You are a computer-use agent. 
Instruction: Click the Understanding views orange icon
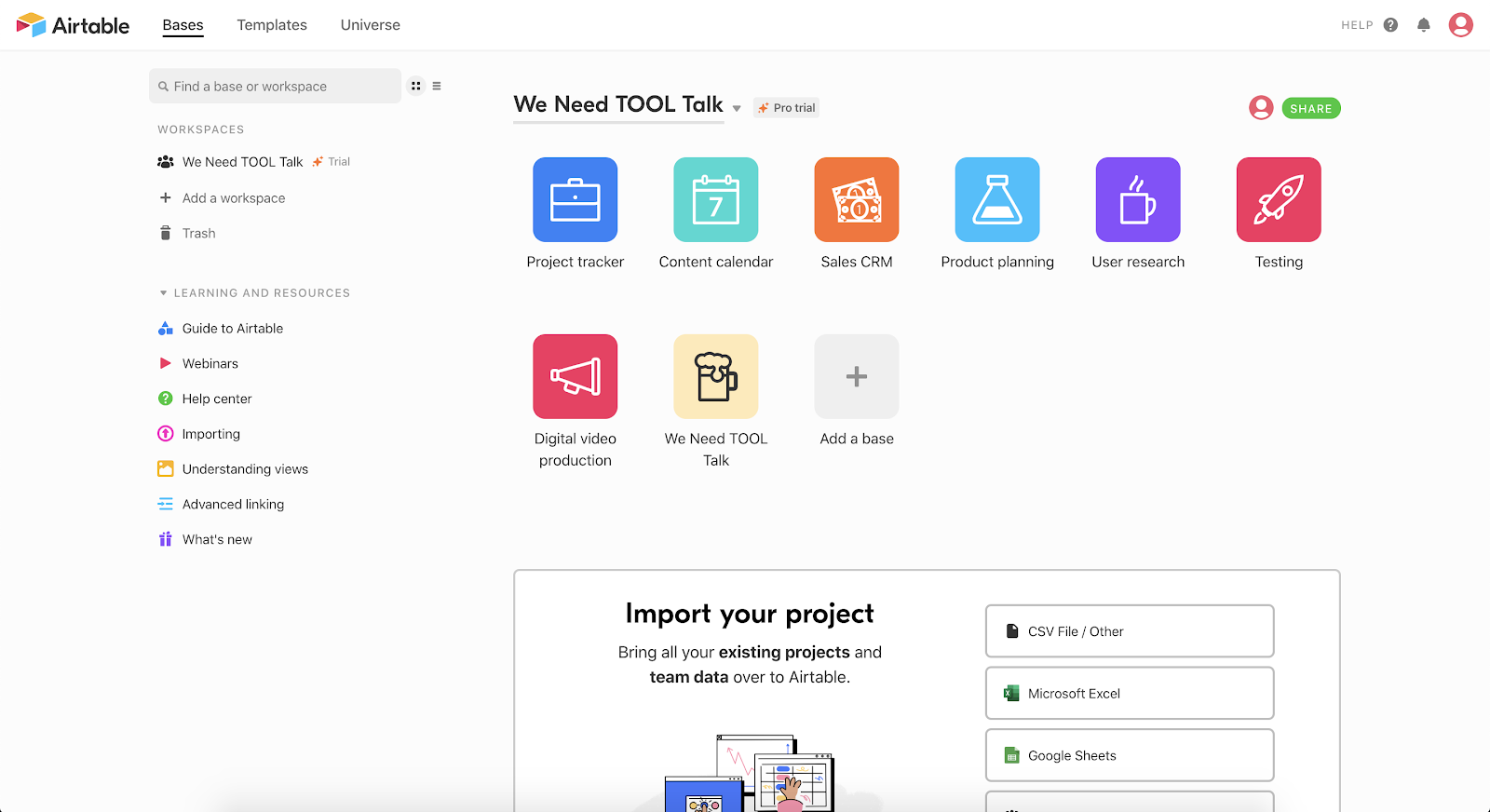(165, 468)
